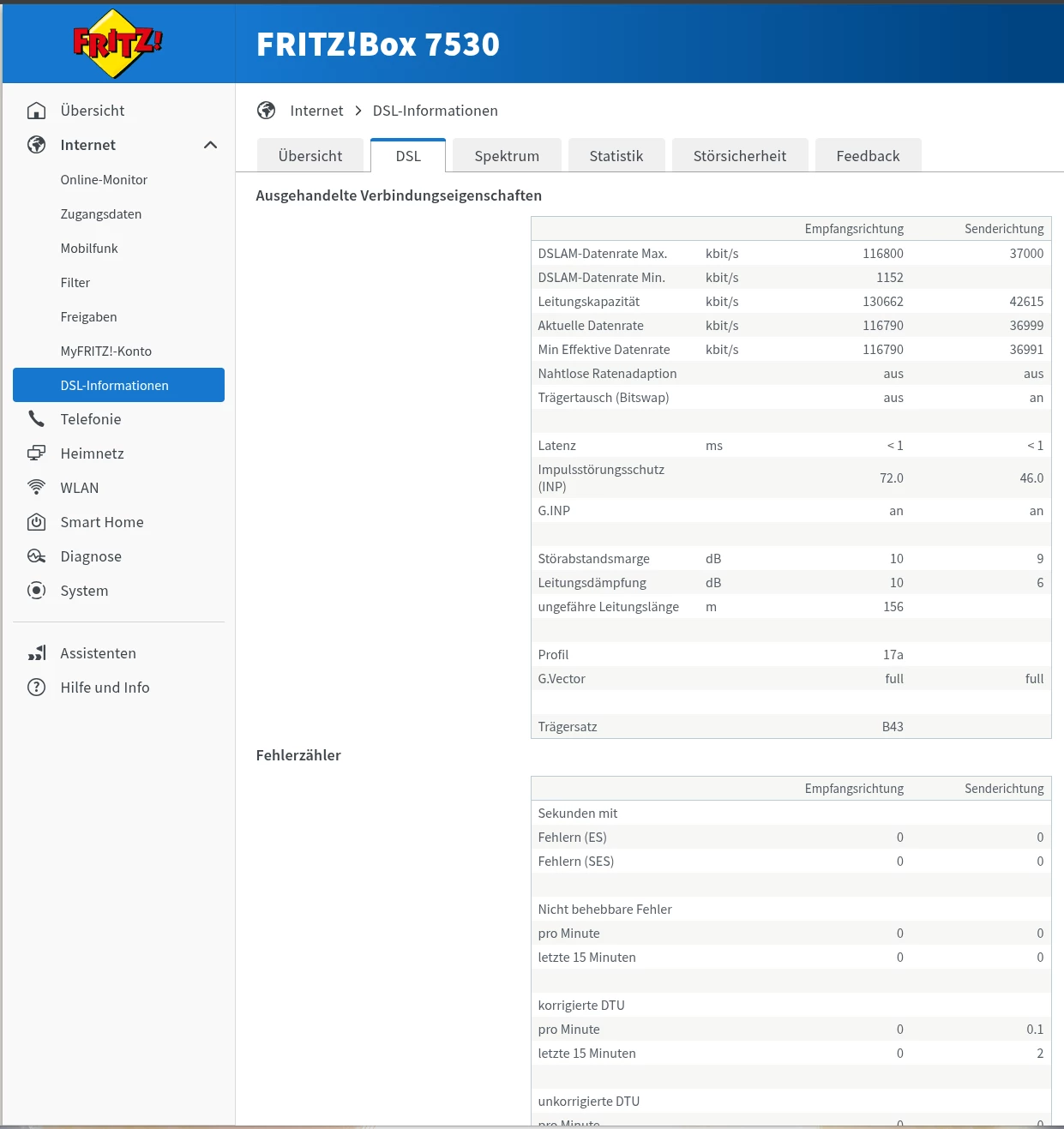This screenshot has height=1129, width=1064.
Task: Click the Übersicht house icon in sidebar
Action: [36, 111]
